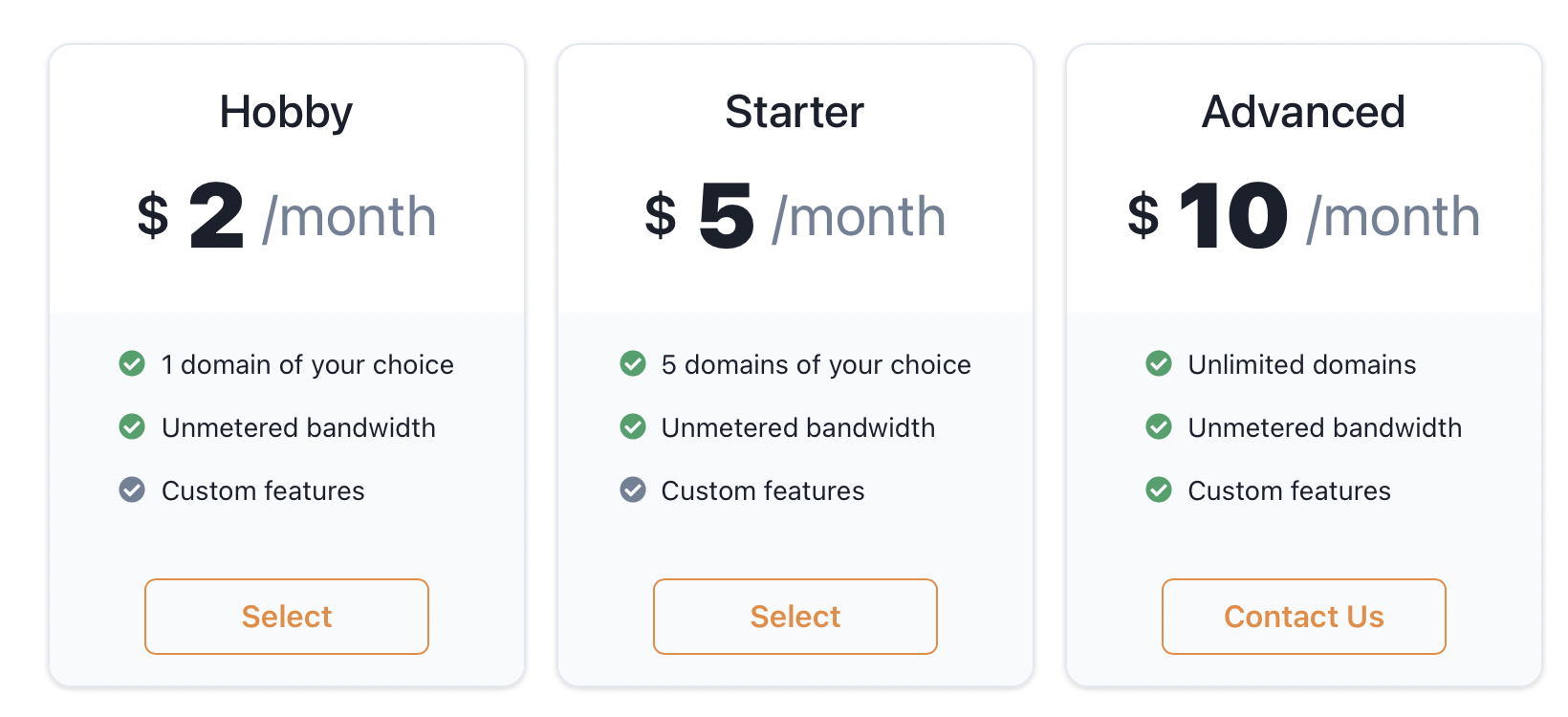Image resolution: width=1568 pixels, height=717 pixels.
Task: Click Starter plan's Unmetered bandwidth check icon
Action: point(633,427)
